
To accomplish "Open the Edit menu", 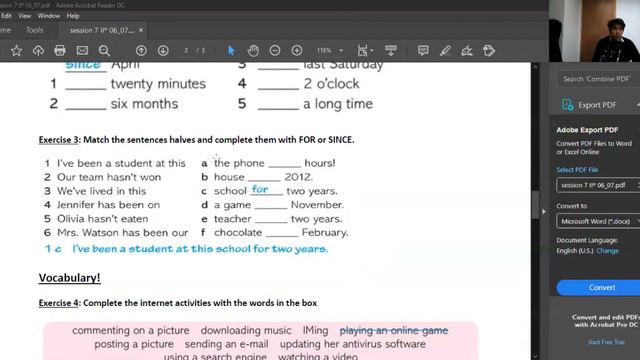I will [x=7, y=16].
